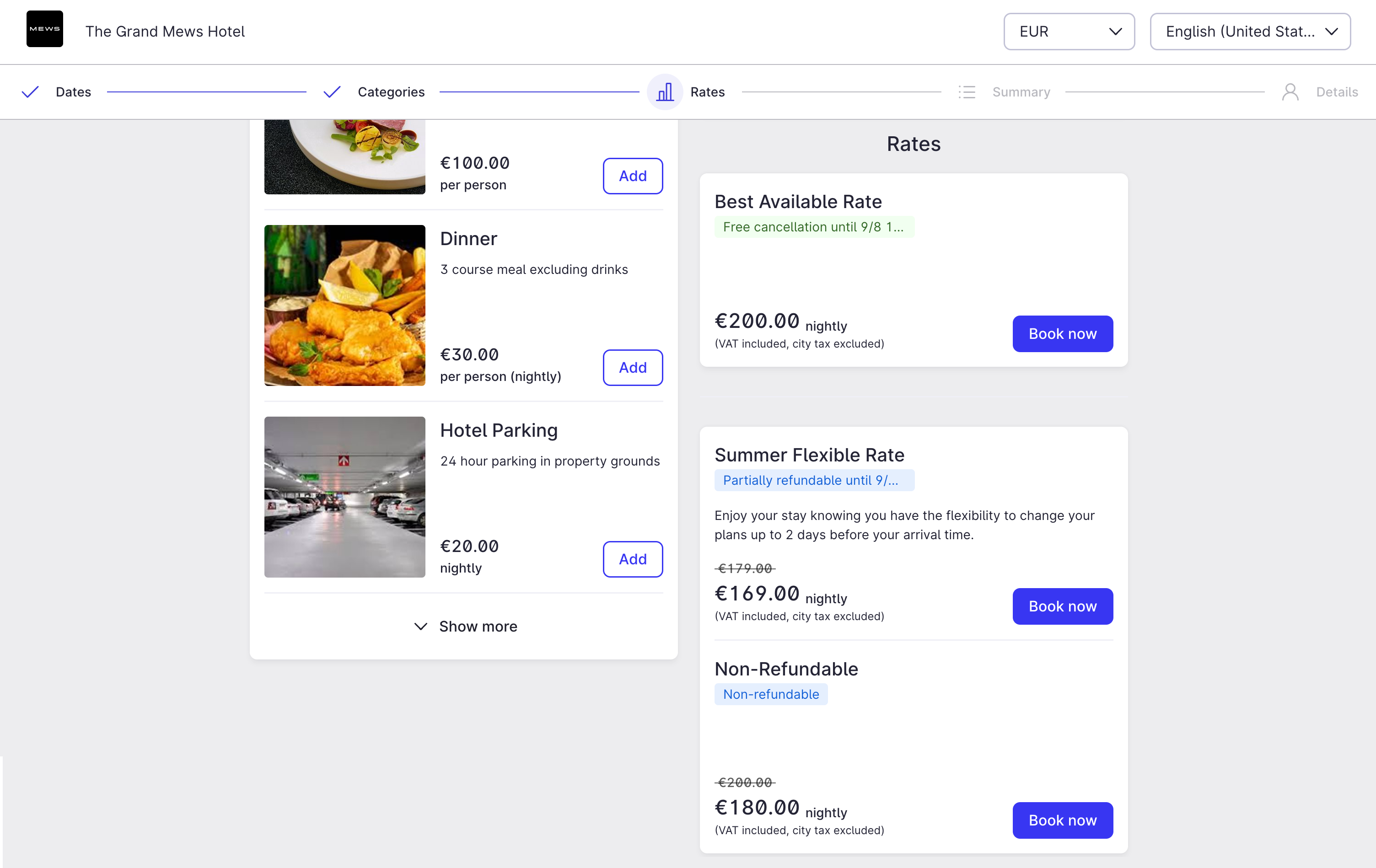
Task: Click the Dinner fish and chips photo
Action: (x=344, y=305)
